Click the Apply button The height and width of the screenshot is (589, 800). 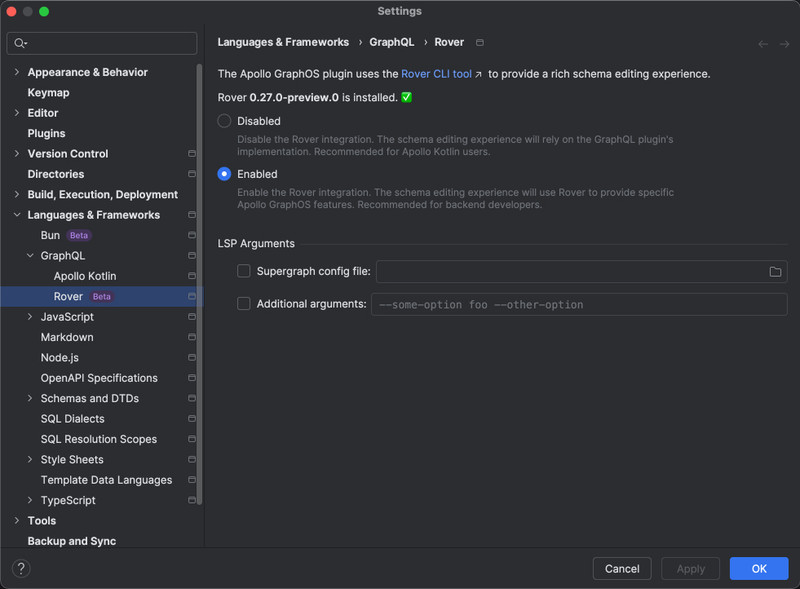tap(690, 569)
